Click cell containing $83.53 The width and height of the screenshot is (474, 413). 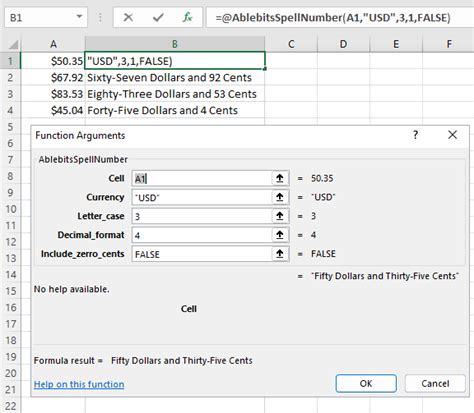tap(53, 94)
